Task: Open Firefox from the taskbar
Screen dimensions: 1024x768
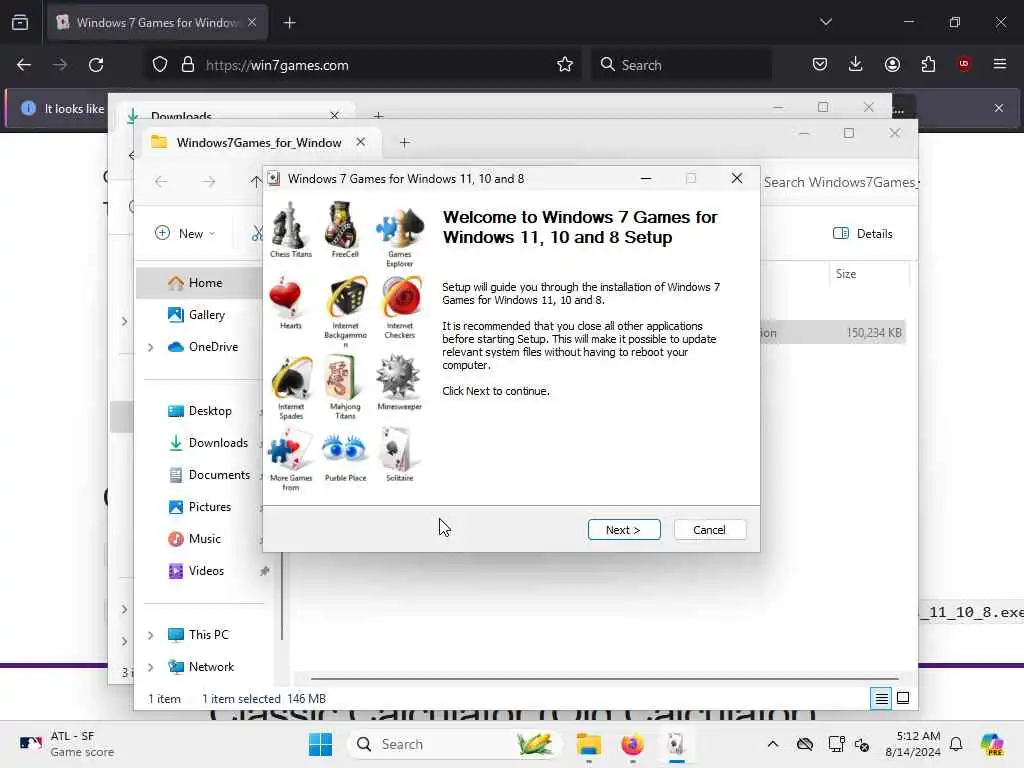Action: click(x=632, y=744)
